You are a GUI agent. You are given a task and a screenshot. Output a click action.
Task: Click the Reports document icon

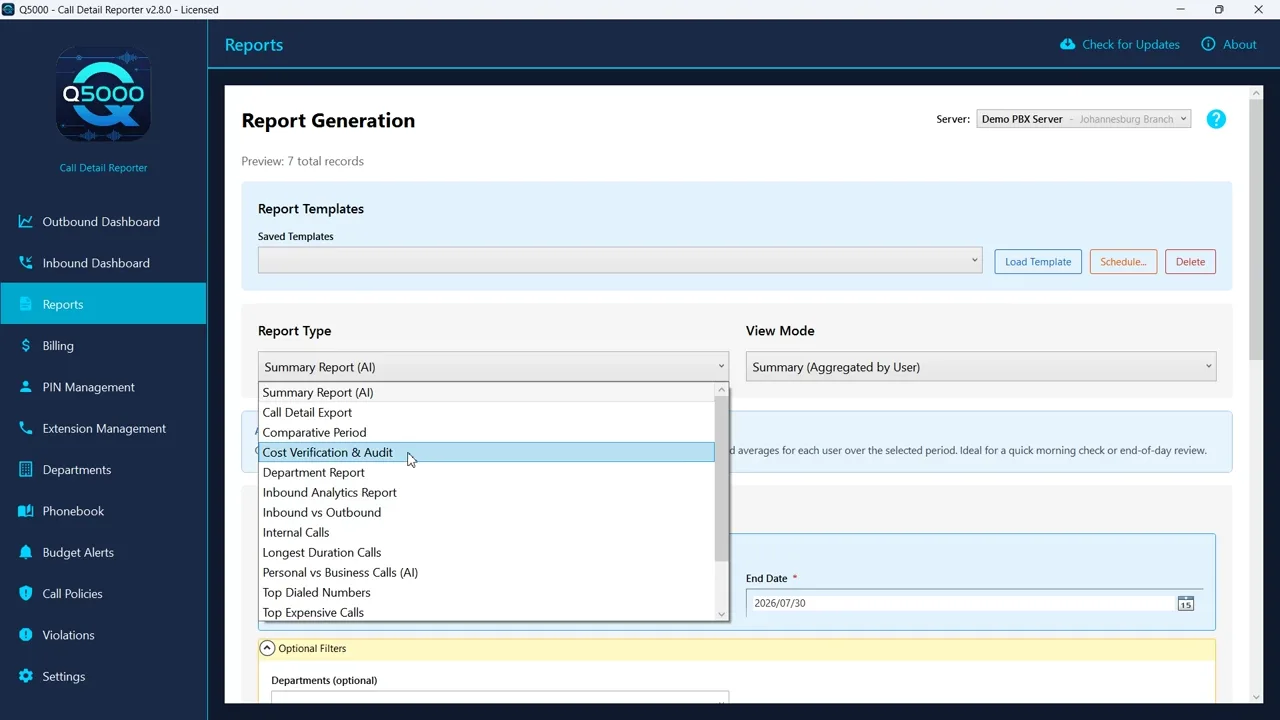[x=26, y=304]
